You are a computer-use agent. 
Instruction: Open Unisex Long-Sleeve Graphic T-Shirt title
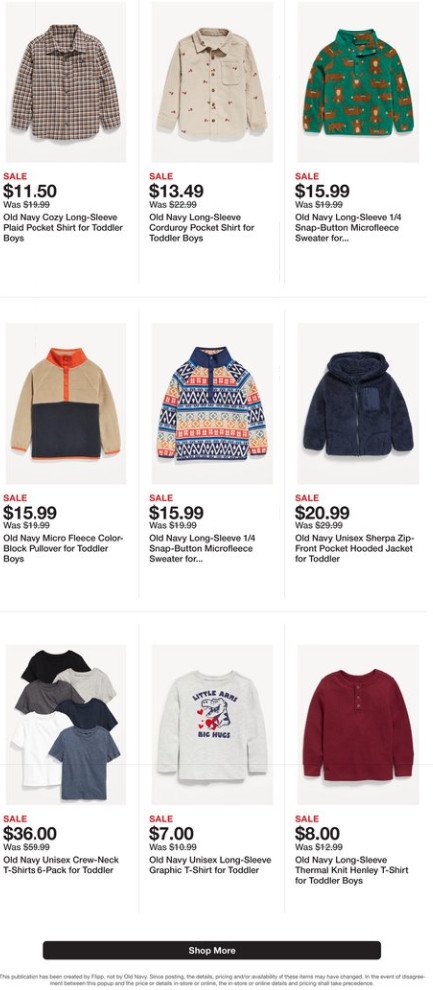[210, 865]
